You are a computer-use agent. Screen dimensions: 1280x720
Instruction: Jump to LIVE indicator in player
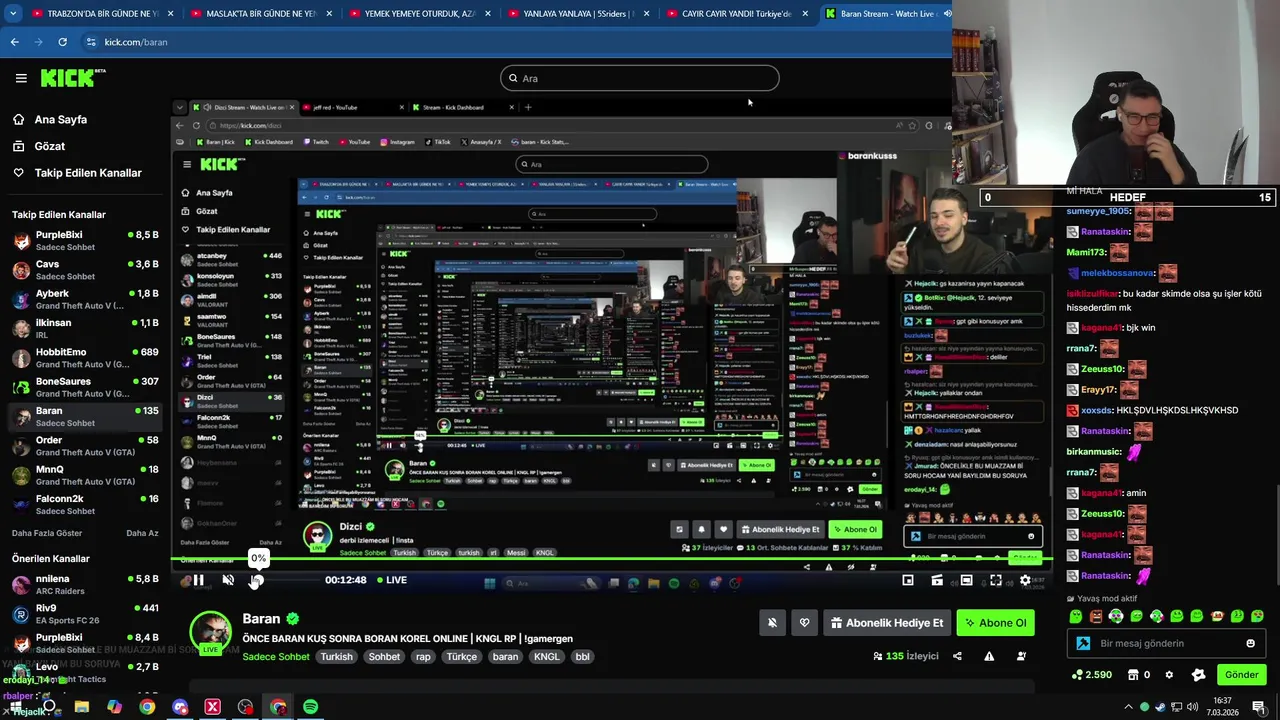(391, 580)
